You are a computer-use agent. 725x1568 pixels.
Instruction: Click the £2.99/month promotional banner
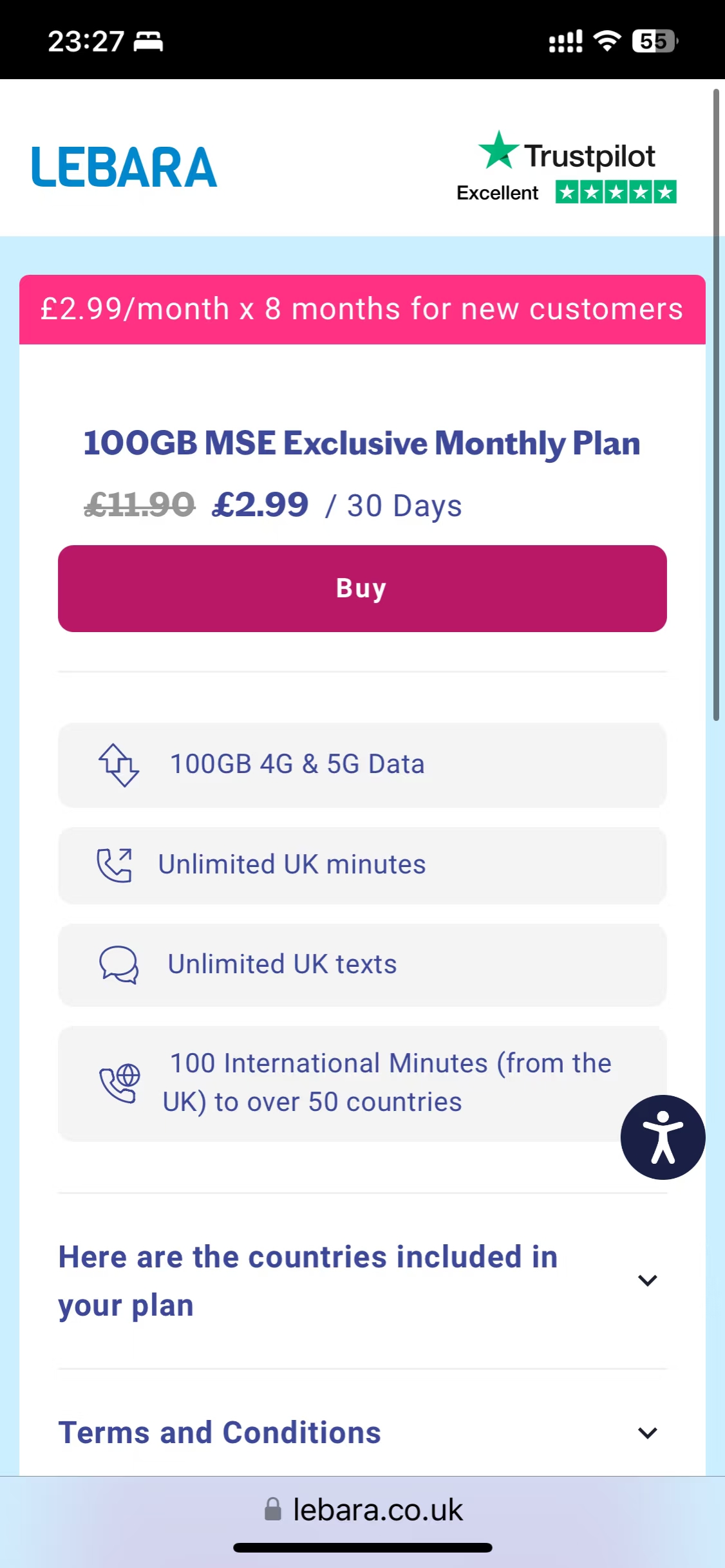tap(362, 310)
